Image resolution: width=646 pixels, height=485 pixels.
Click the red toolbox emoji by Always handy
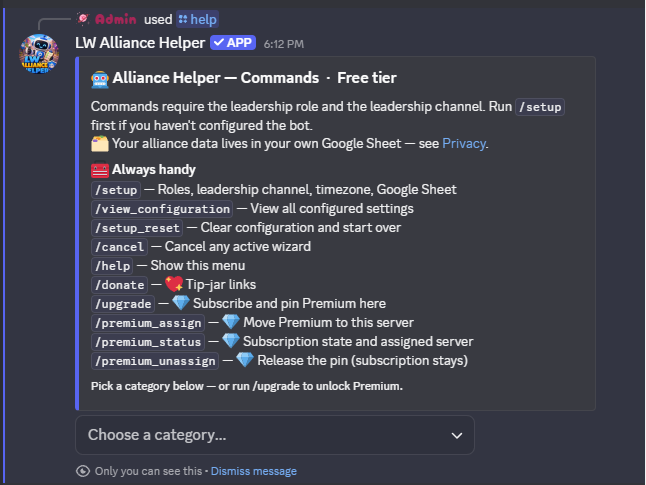point(100,169)
